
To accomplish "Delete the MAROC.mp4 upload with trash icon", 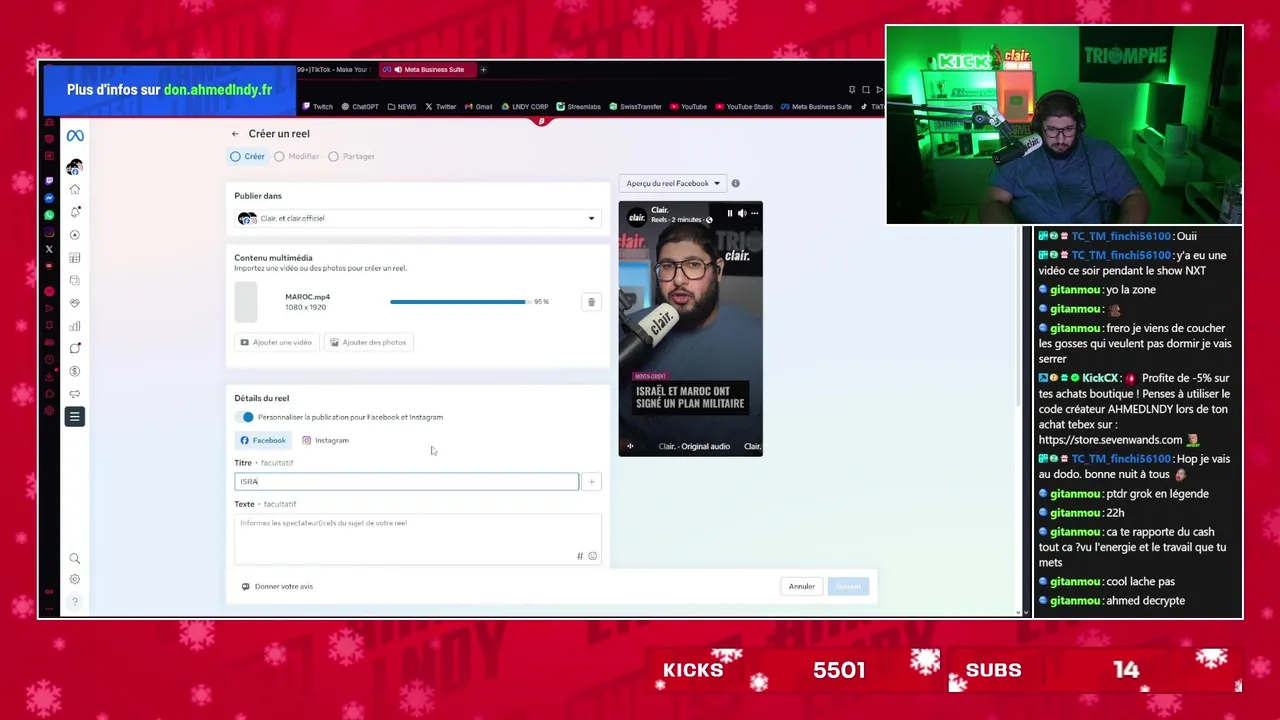I will click(x=591, y=302).
